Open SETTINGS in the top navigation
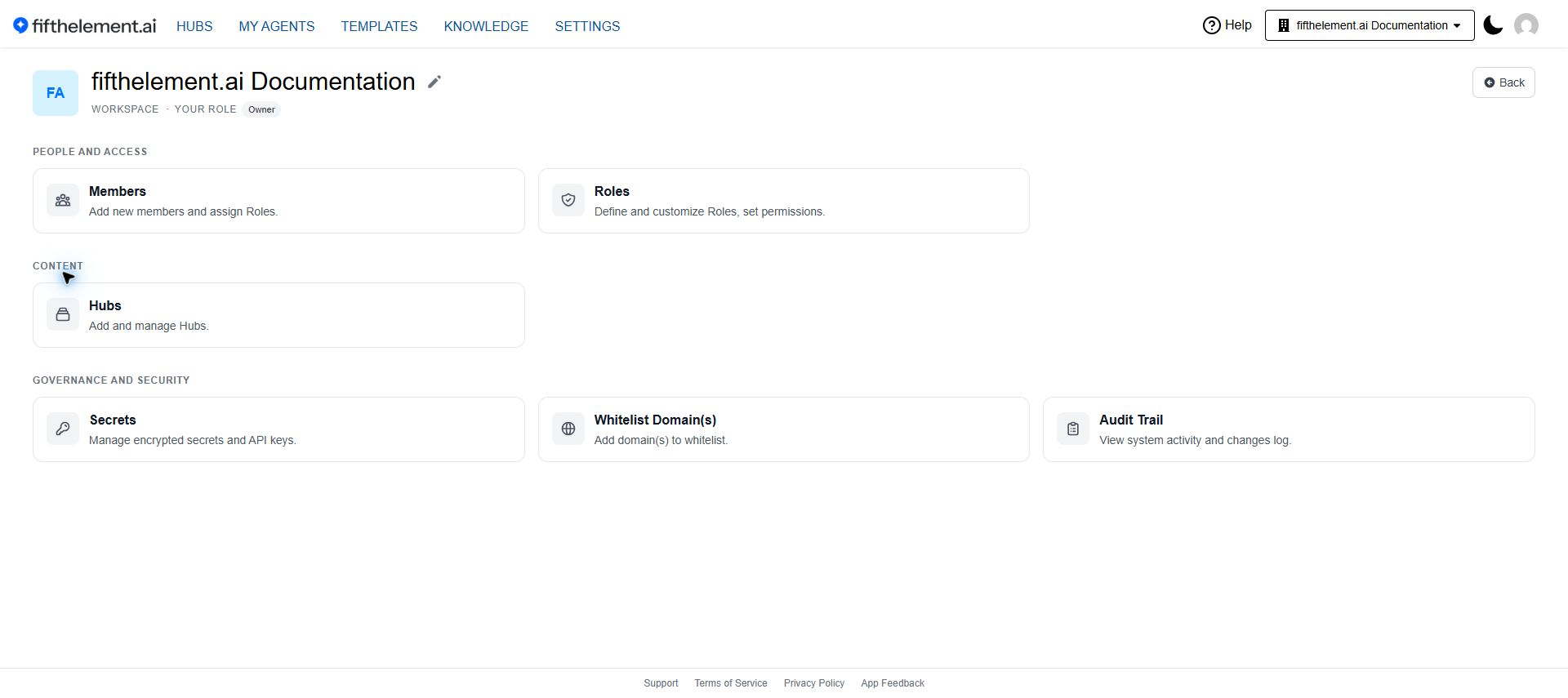 587,26
